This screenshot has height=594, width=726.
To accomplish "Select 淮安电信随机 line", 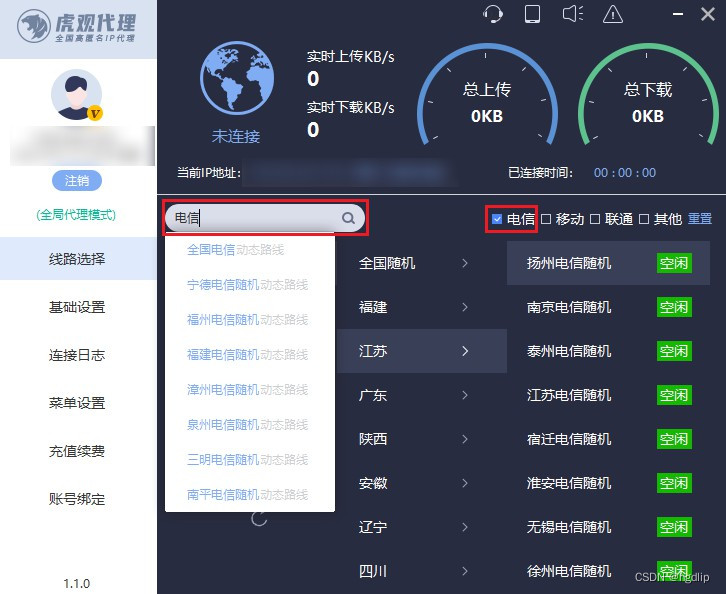I will tap(608, 483).
